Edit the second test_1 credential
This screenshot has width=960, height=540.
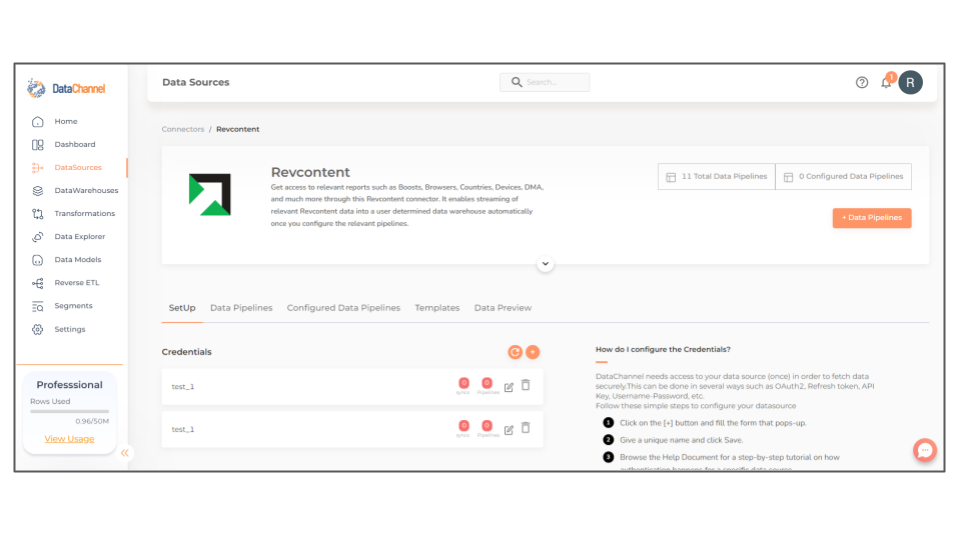pos(509,430)
